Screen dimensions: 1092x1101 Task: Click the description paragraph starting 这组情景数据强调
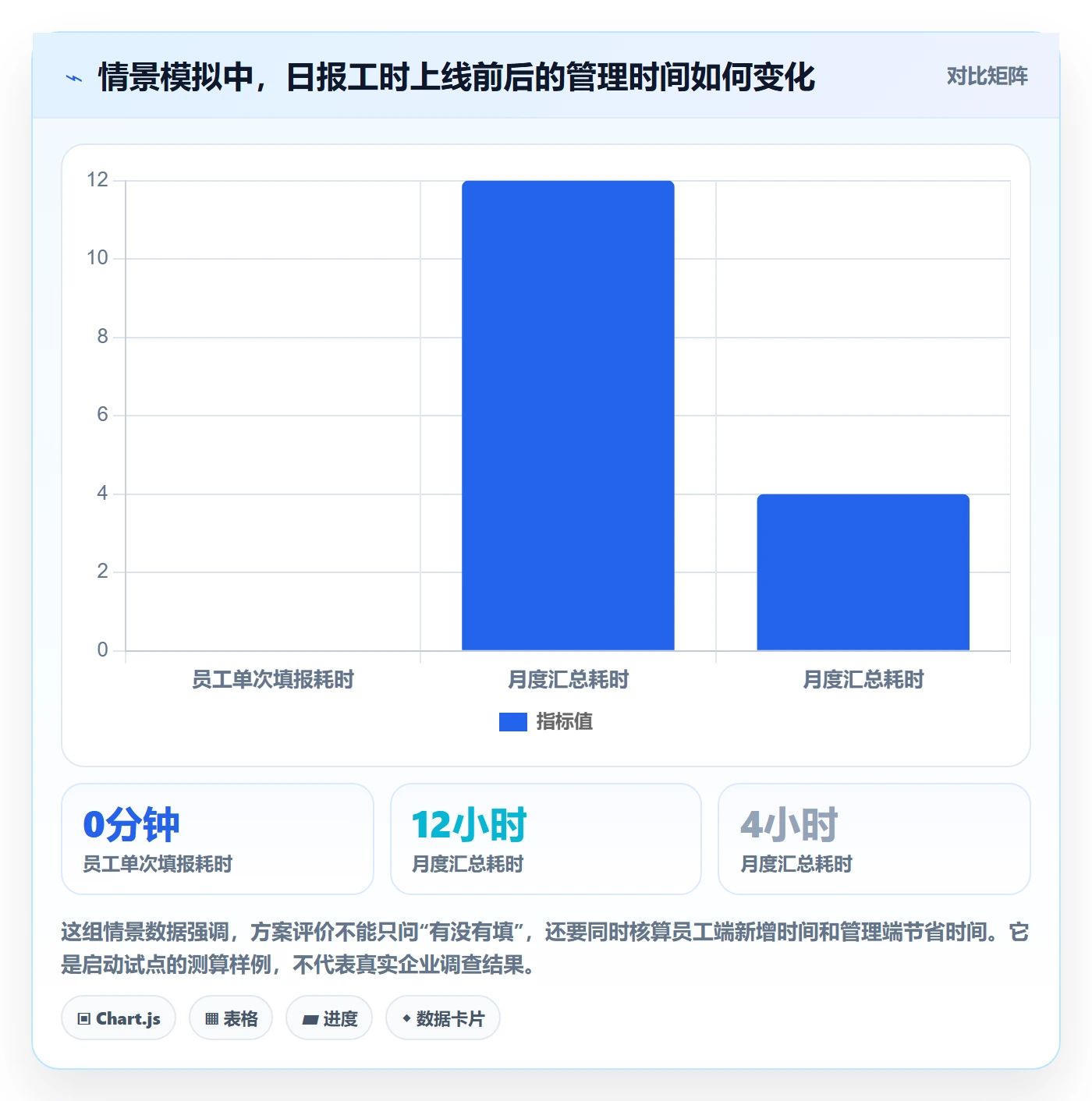click(x=545, y=948)
